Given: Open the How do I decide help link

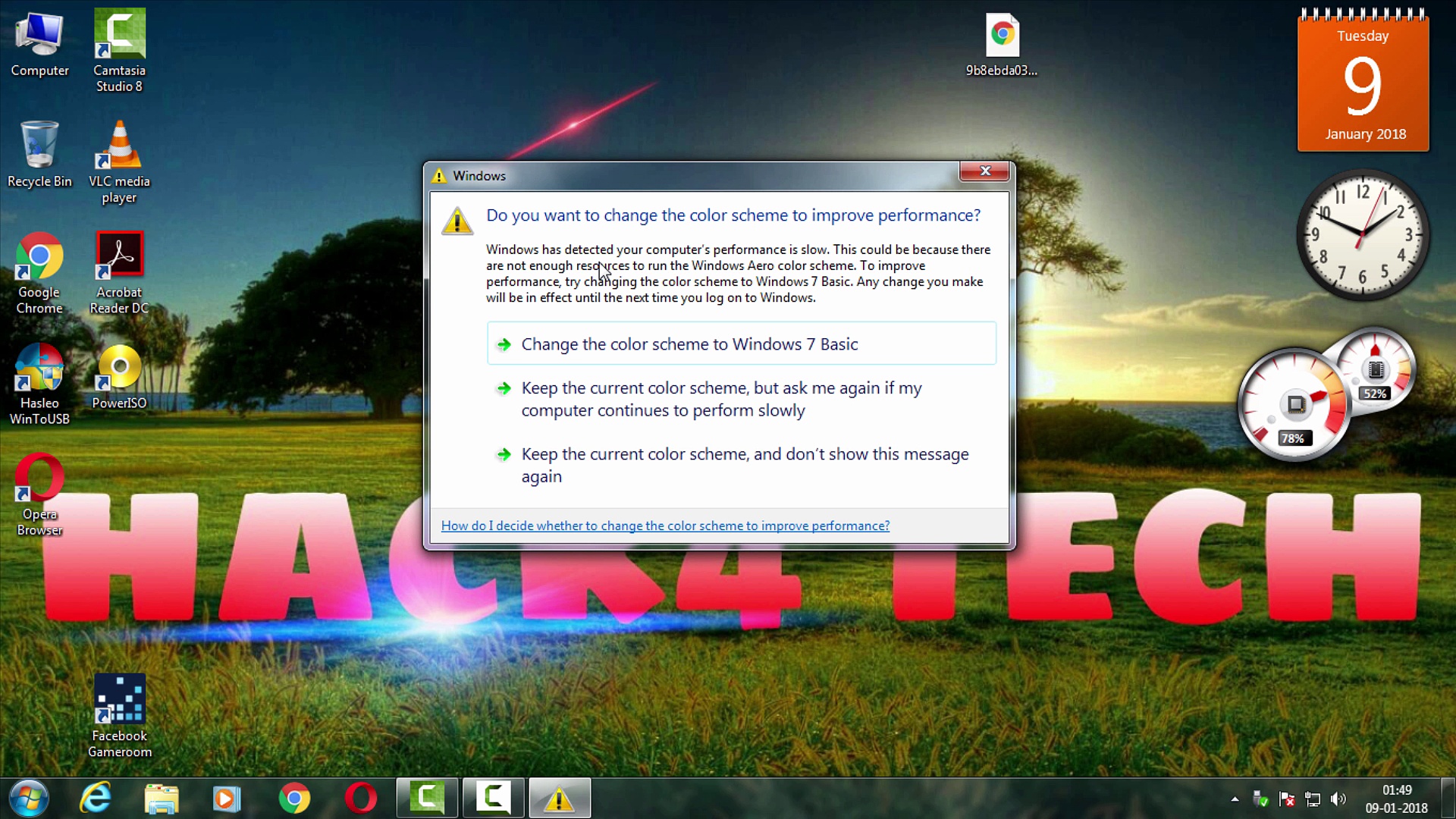Looking at the screenshot, I should (665, 526).
